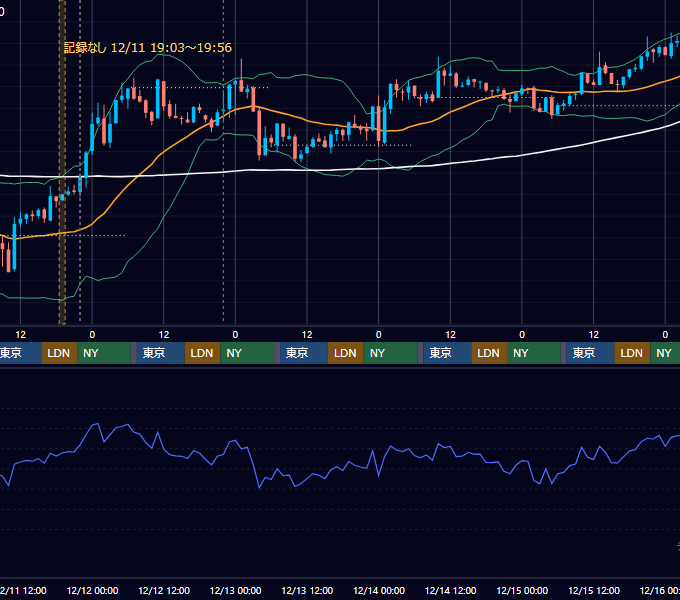The width and height of the screenshot is (680, 600).
Task: Click the LDN session block on 12/14
Action: pos(489,353)
